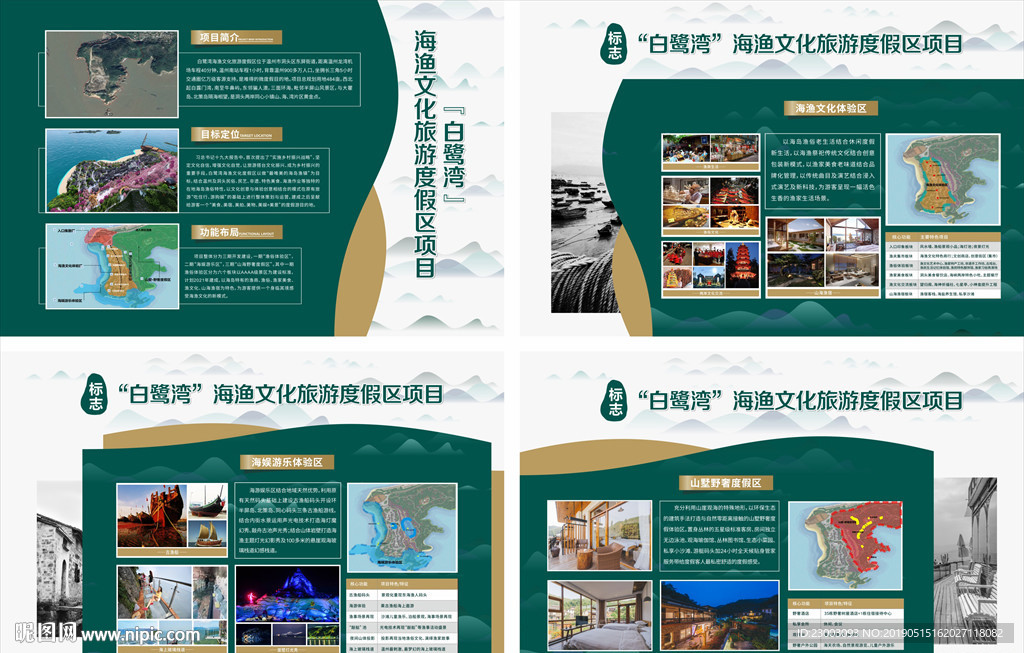Open the 山墅野奢度假区 red zone map
Viewport: 1024px width, 653px height.
(x=845, y=545)
